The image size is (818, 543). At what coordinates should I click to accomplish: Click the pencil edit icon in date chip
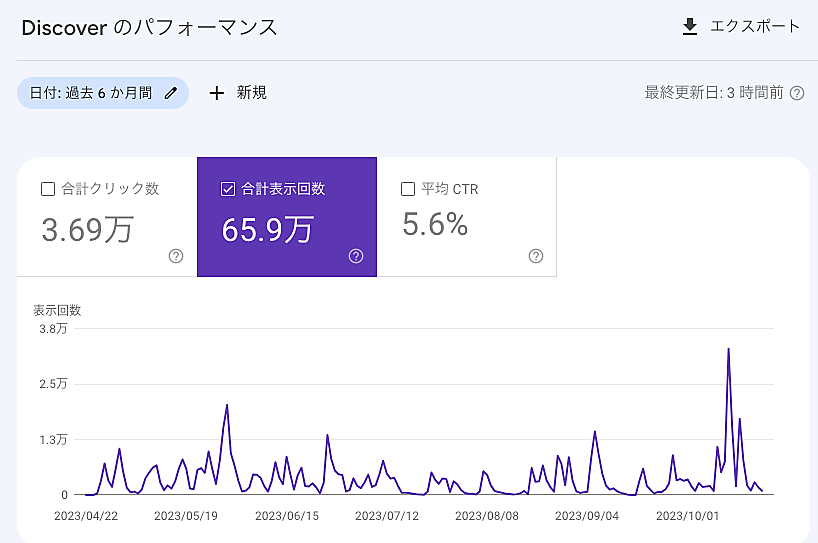click(x=171, y=93)
